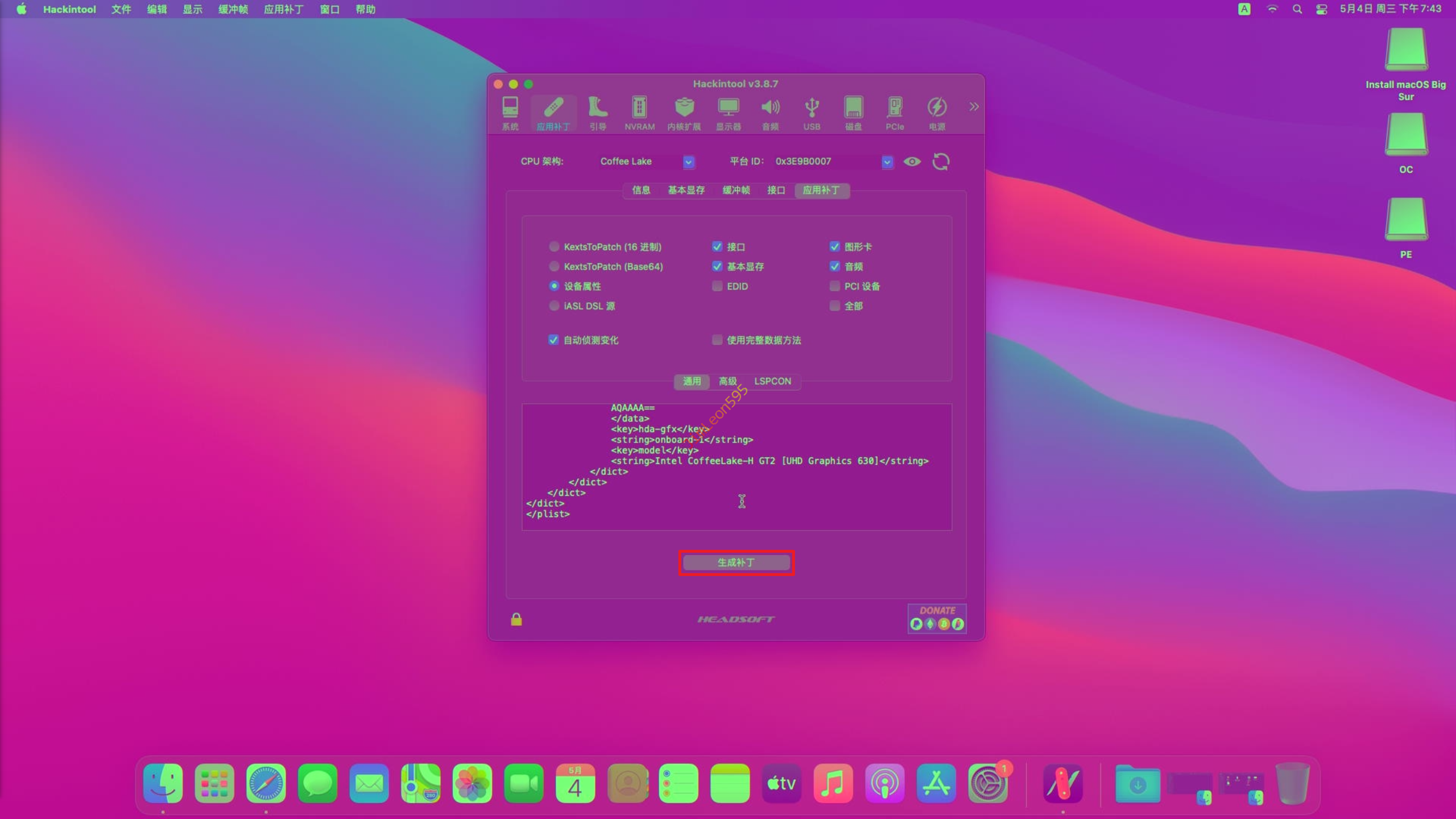Open the 平台 ID dropdown
The height and width of the screenshot is (819, 1456).
(x=887, y=162)
